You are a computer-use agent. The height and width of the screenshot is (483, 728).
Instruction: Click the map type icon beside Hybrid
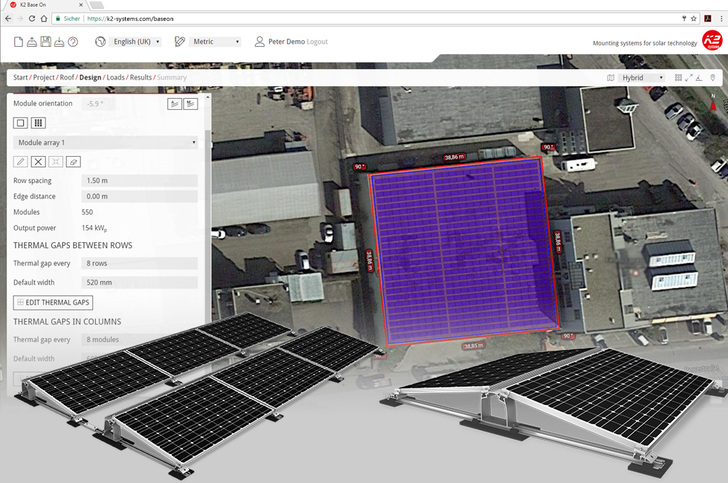click(611, 78)
